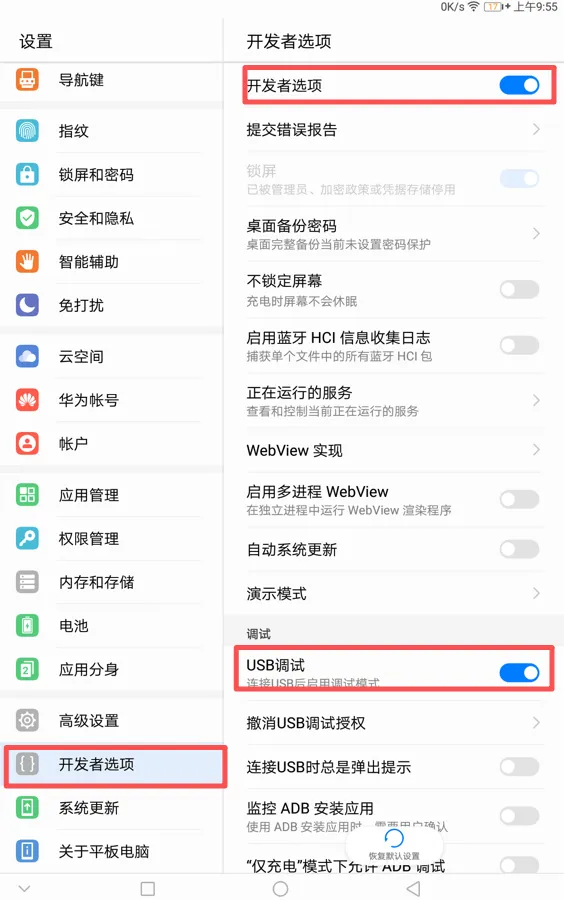This screenshot has width=564, height=900.
Task: Select 系统更新 in settings list
Action: [112, 808]
